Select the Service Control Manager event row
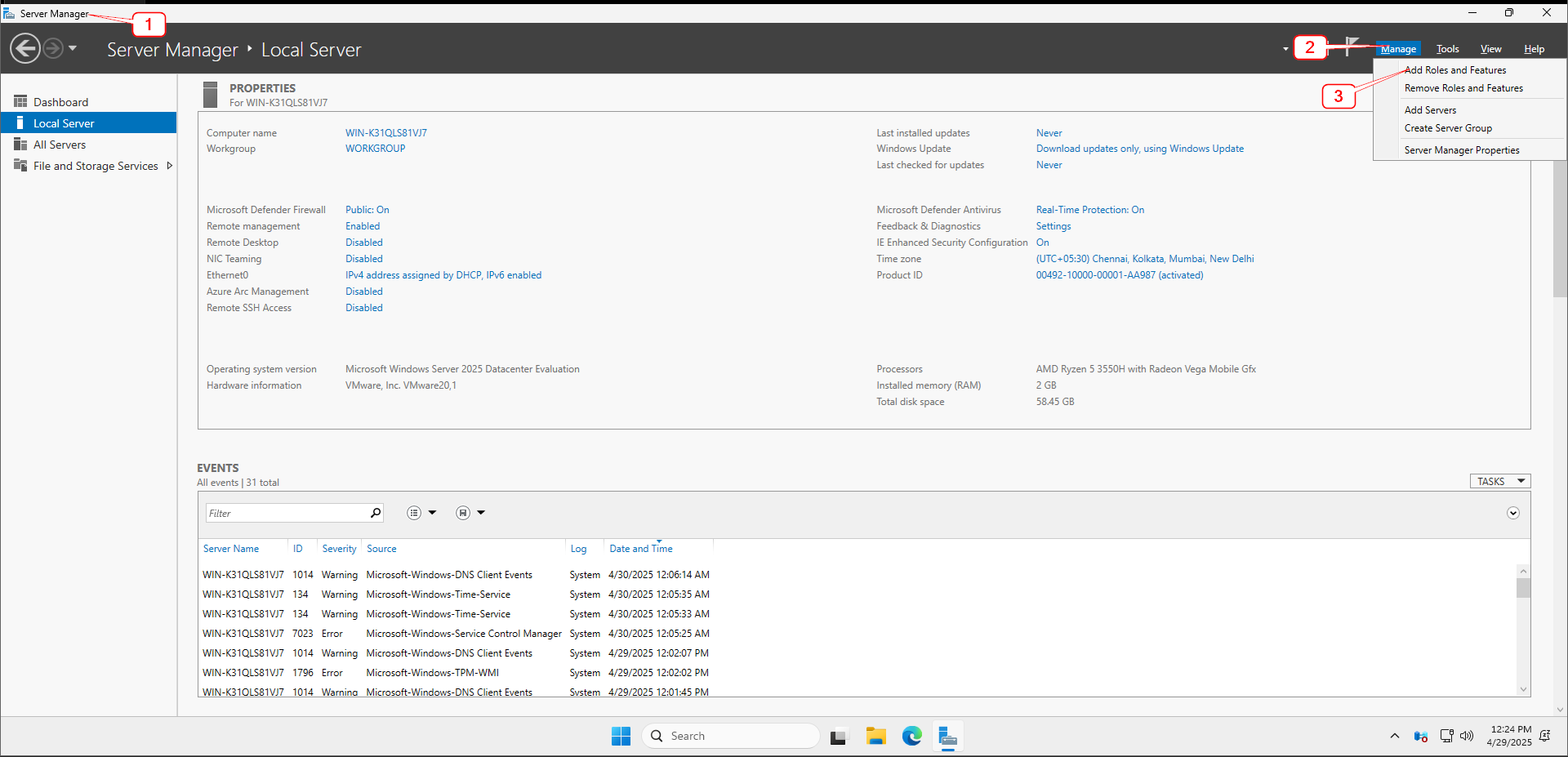This screenshot has width=1568, height=757. [x=456, y=634]
